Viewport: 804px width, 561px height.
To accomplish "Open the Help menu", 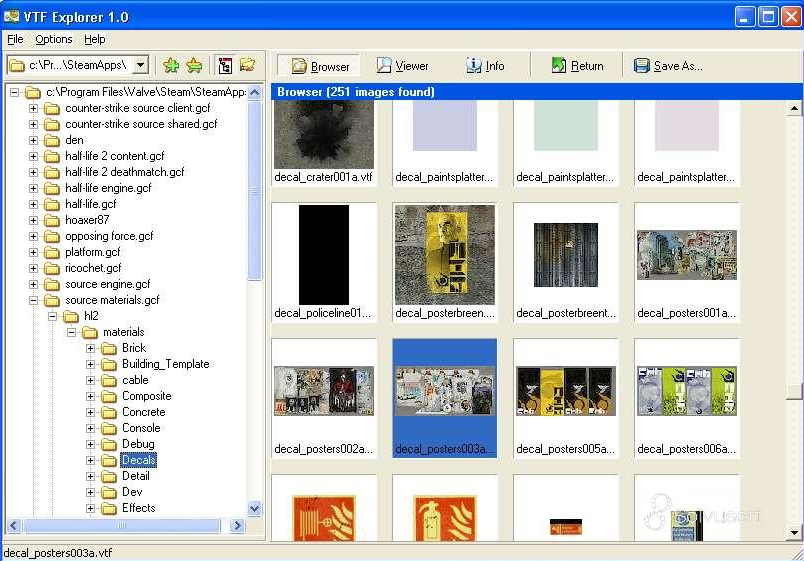I will [94, 39].
